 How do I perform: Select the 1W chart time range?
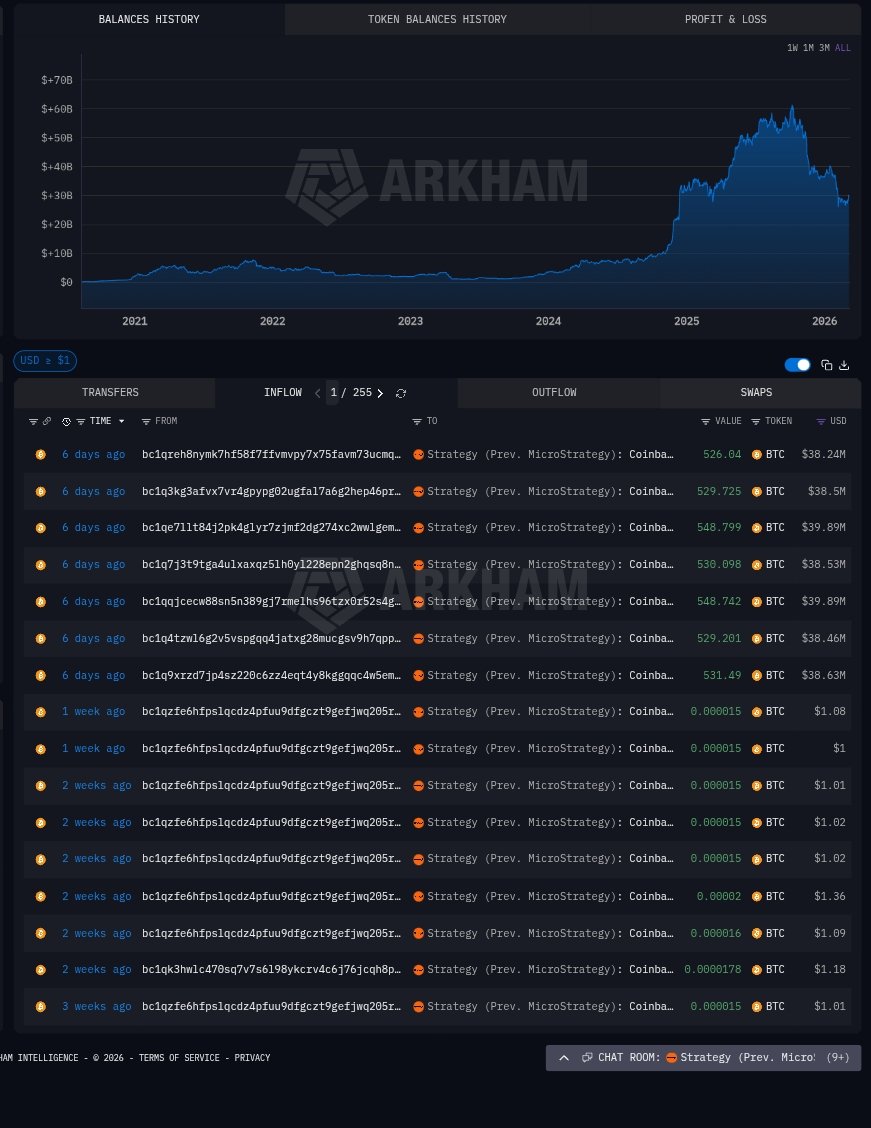point(792,48)
